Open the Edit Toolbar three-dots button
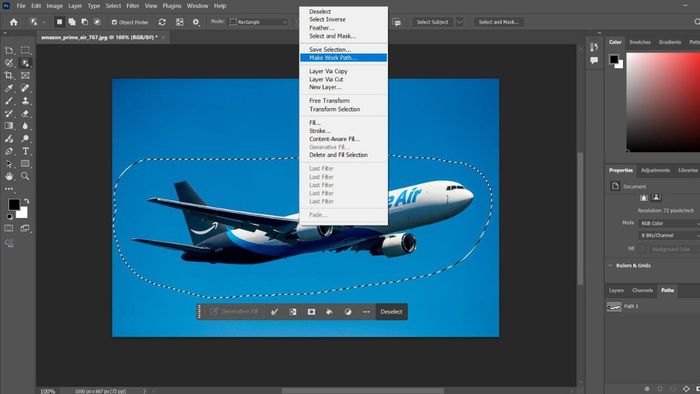The width and height of the screenshot is (700, 394). 9,189
